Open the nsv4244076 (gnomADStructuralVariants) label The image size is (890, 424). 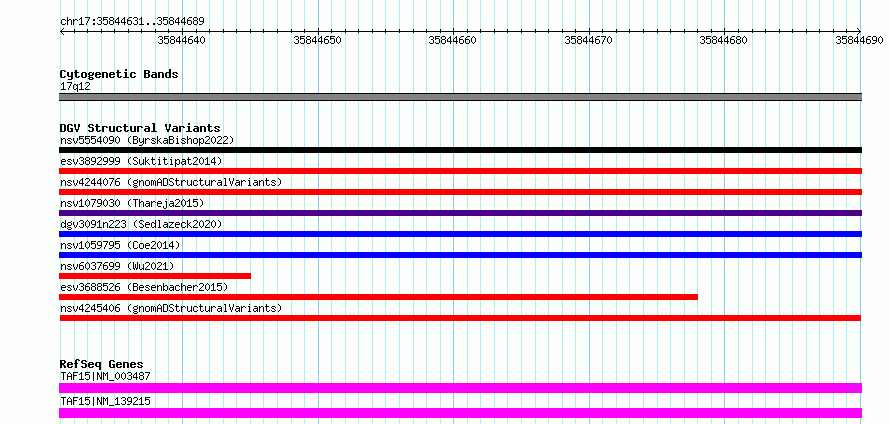pyautogui.click(x=171, y=182)
